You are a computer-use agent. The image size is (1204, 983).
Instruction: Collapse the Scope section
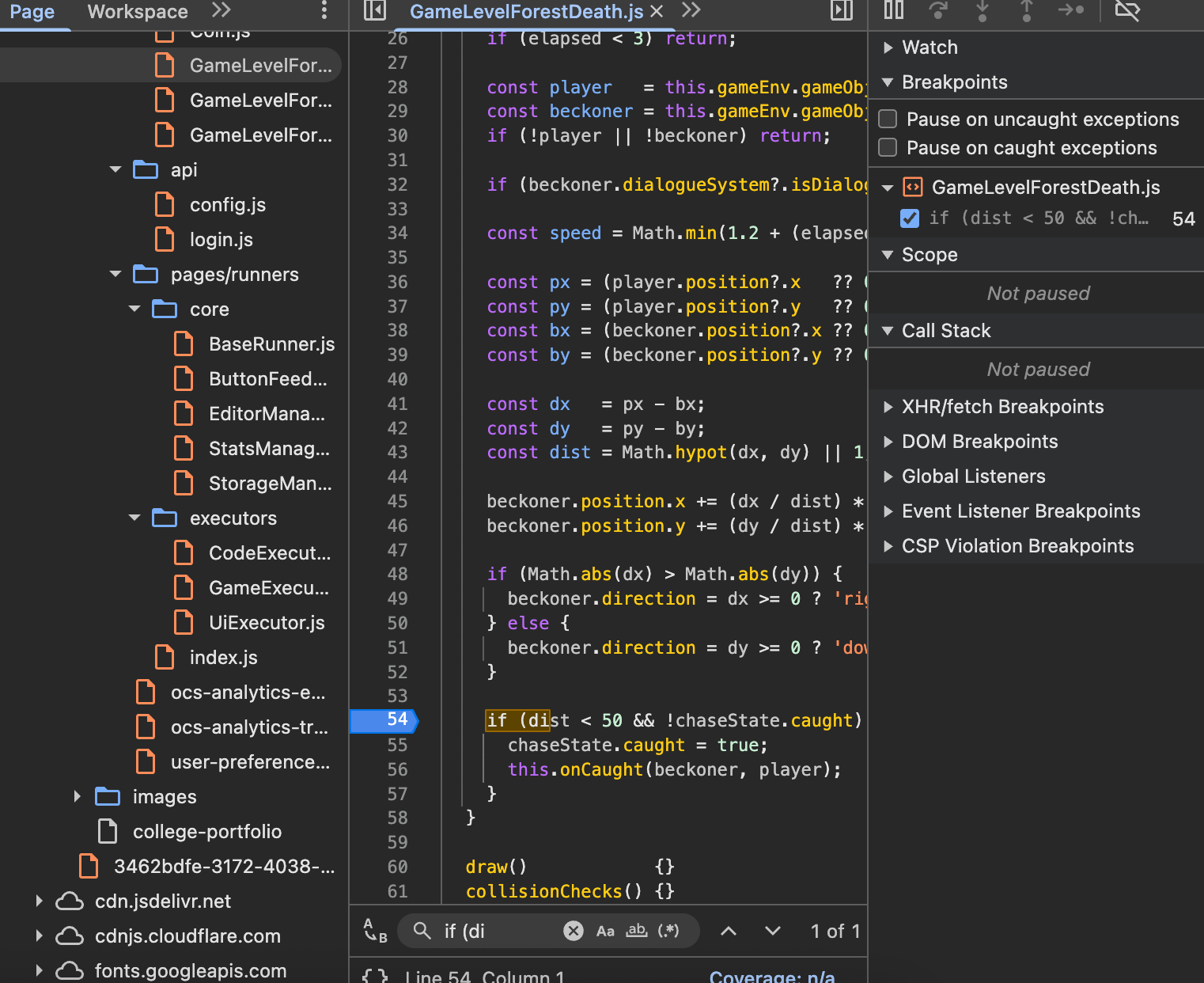888,255
